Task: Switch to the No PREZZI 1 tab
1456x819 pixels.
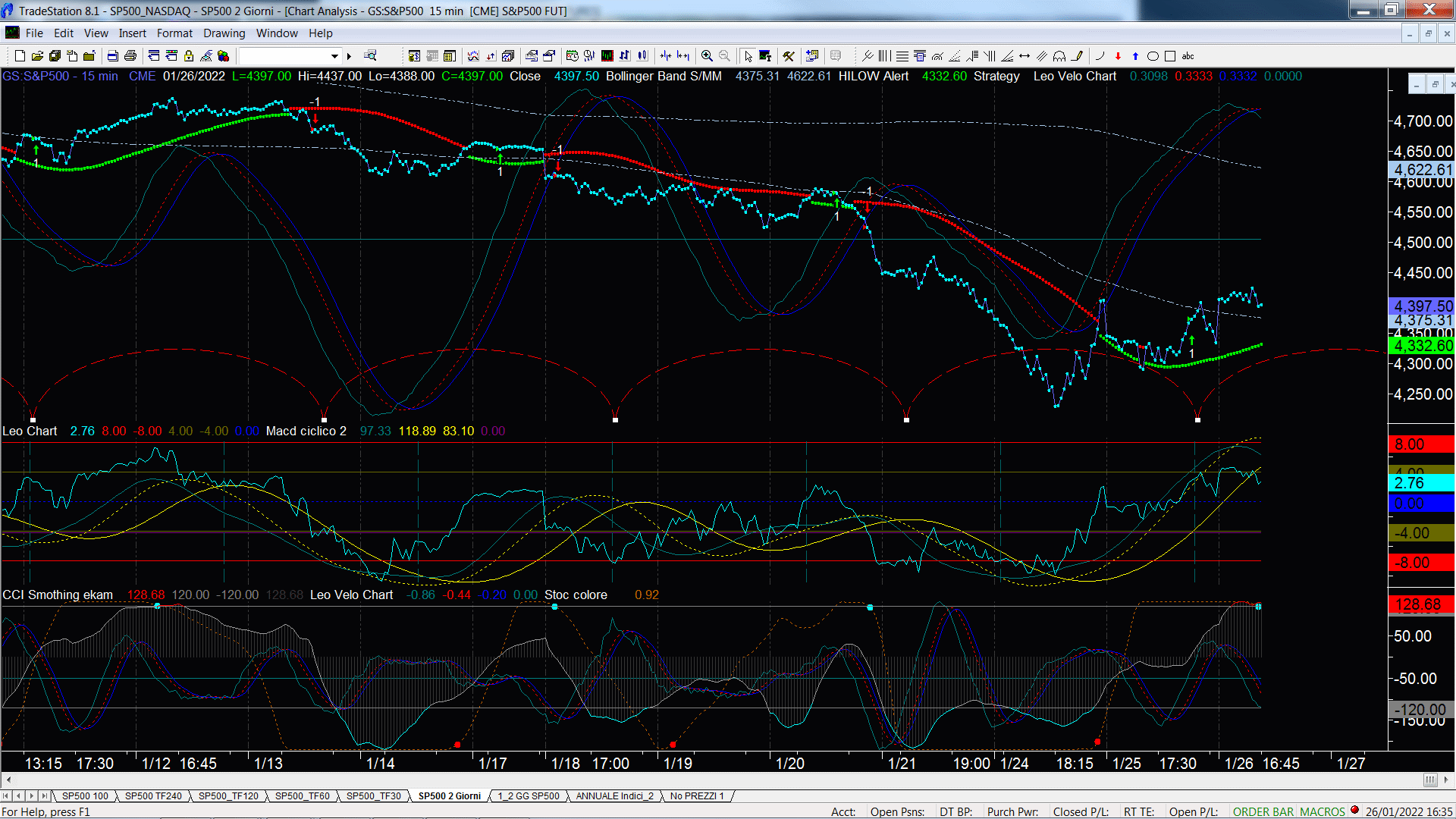Action: pyautogui.click(x=697, y=795)
